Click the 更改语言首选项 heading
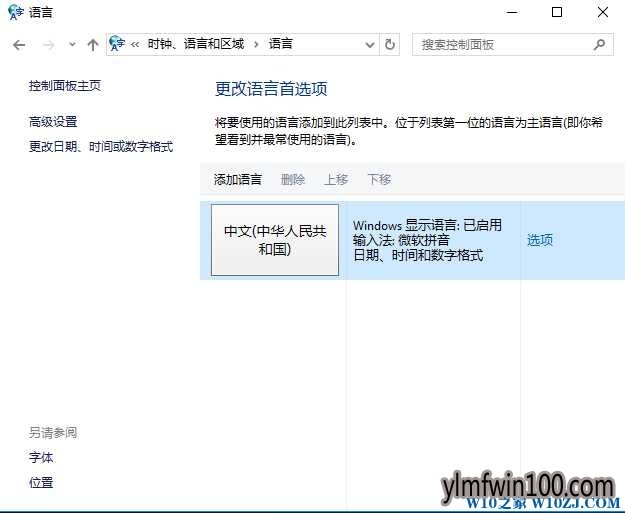The image size is (625, 513). [x=271, y=89]
